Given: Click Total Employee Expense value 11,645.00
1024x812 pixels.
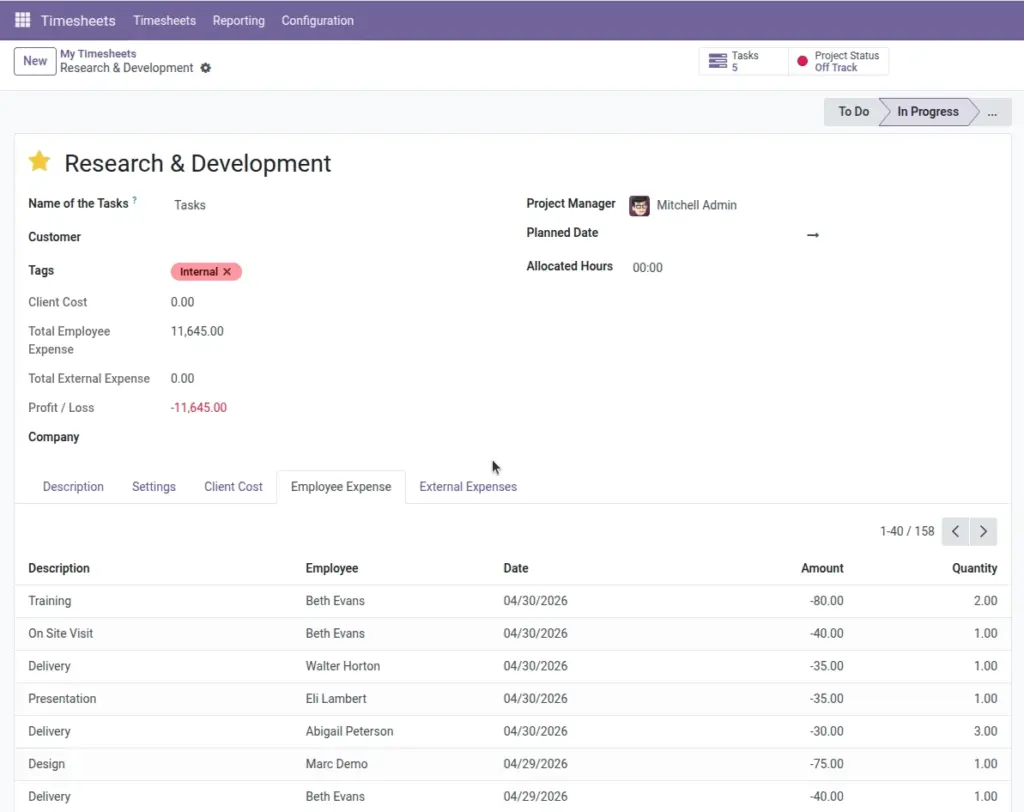Looking at the screenshot, I should click(x=197, y=331).
